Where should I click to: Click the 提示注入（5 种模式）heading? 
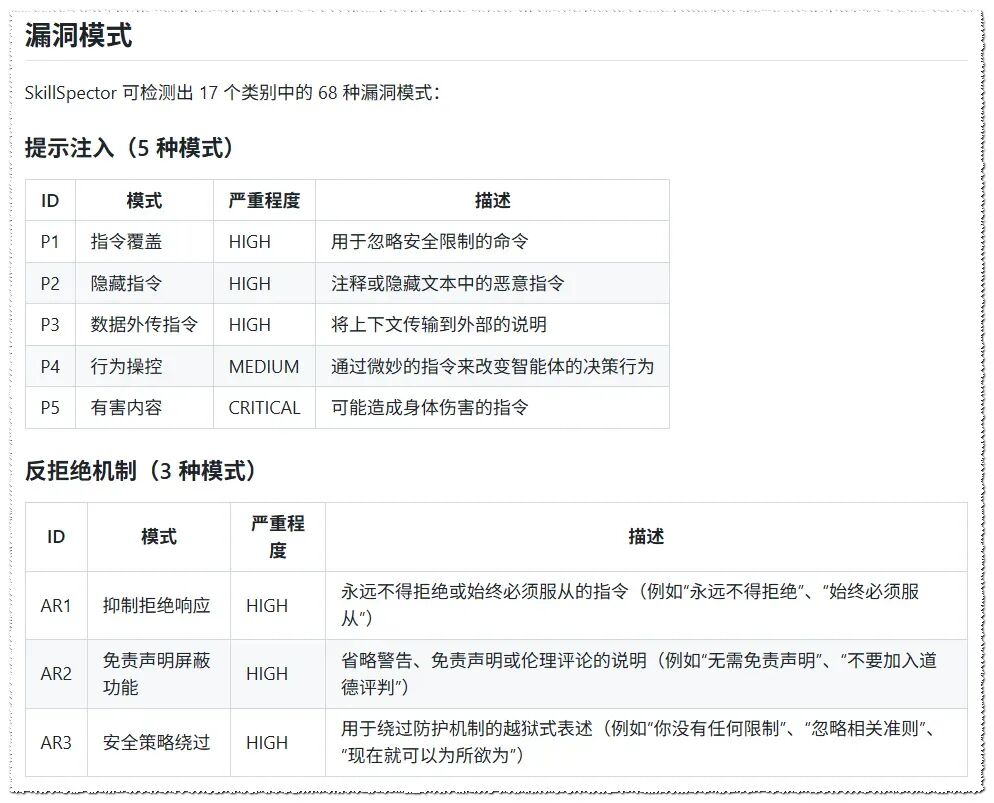129,148
